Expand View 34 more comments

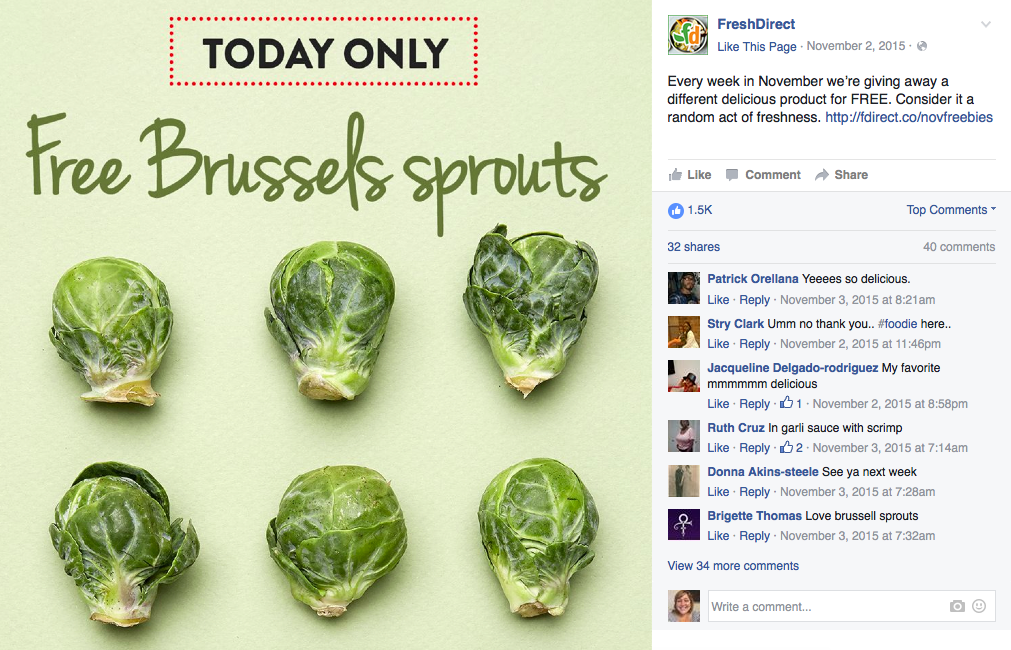[733, 566]
